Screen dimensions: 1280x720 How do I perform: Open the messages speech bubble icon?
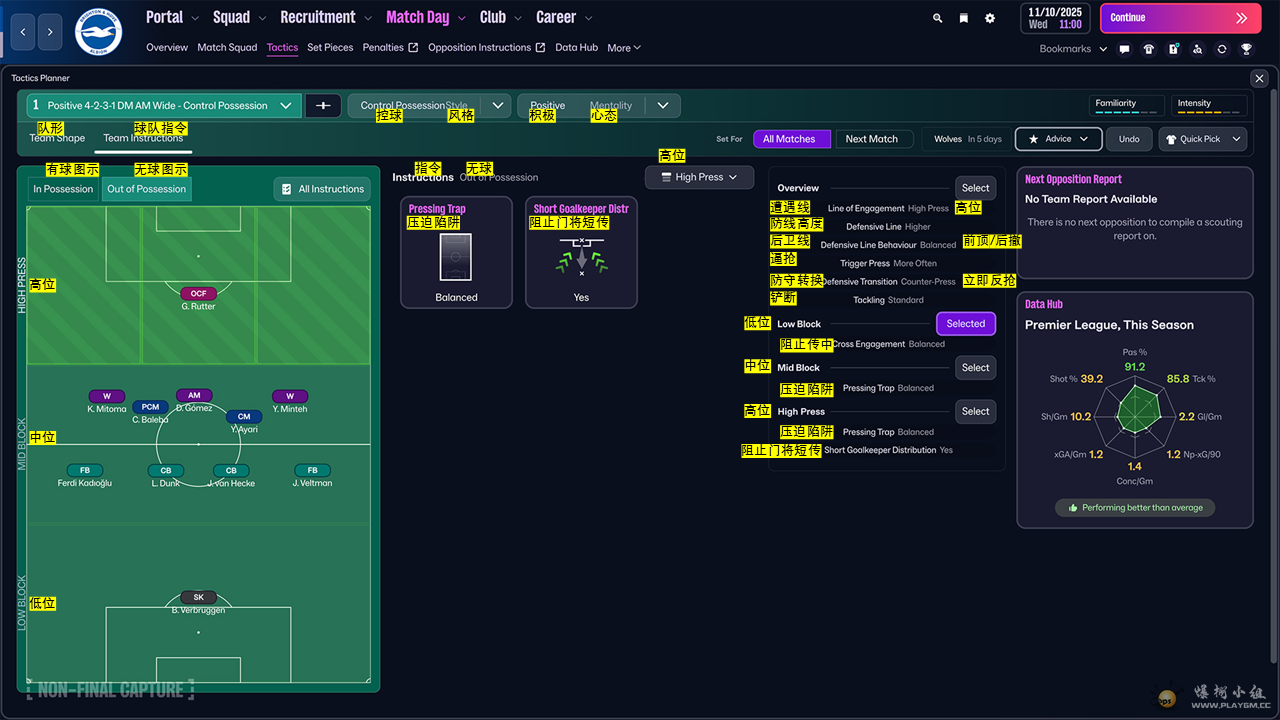1124,49
